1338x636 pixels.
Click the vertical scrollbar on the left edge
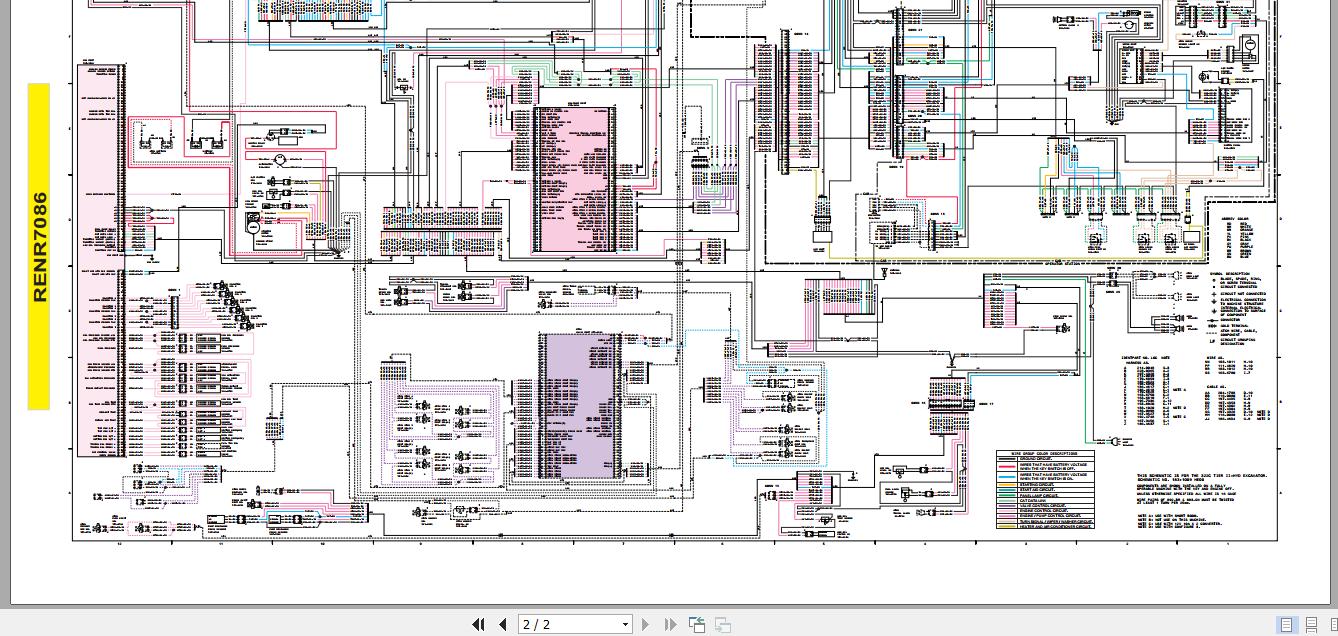pyautogui.click(x=5, y=300)
